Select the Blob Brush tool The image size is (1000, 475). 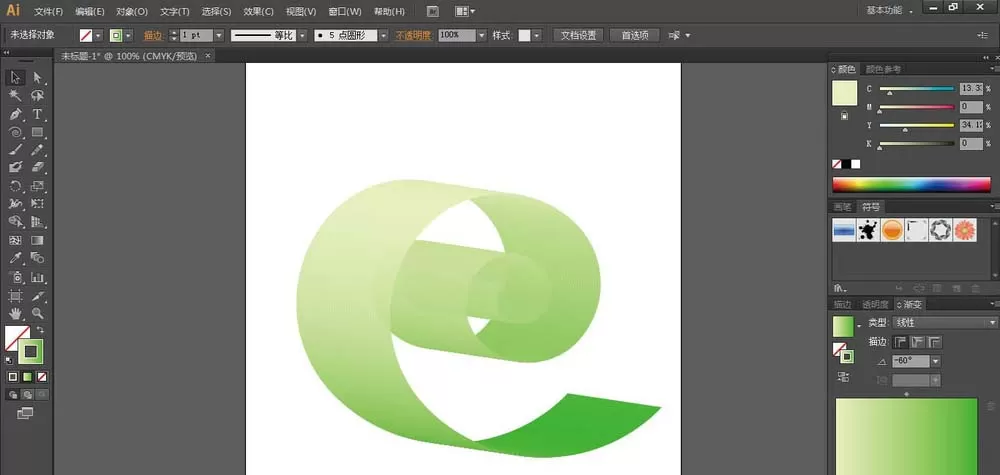click(15, 167)
